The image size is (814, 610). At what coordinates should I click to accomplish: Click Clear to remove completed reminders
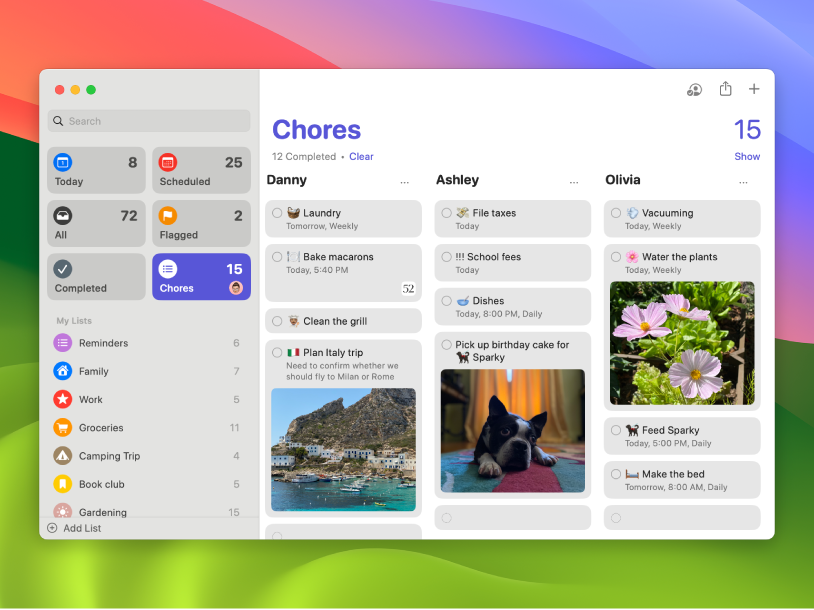pyautogui.click(x=361, y=156)
